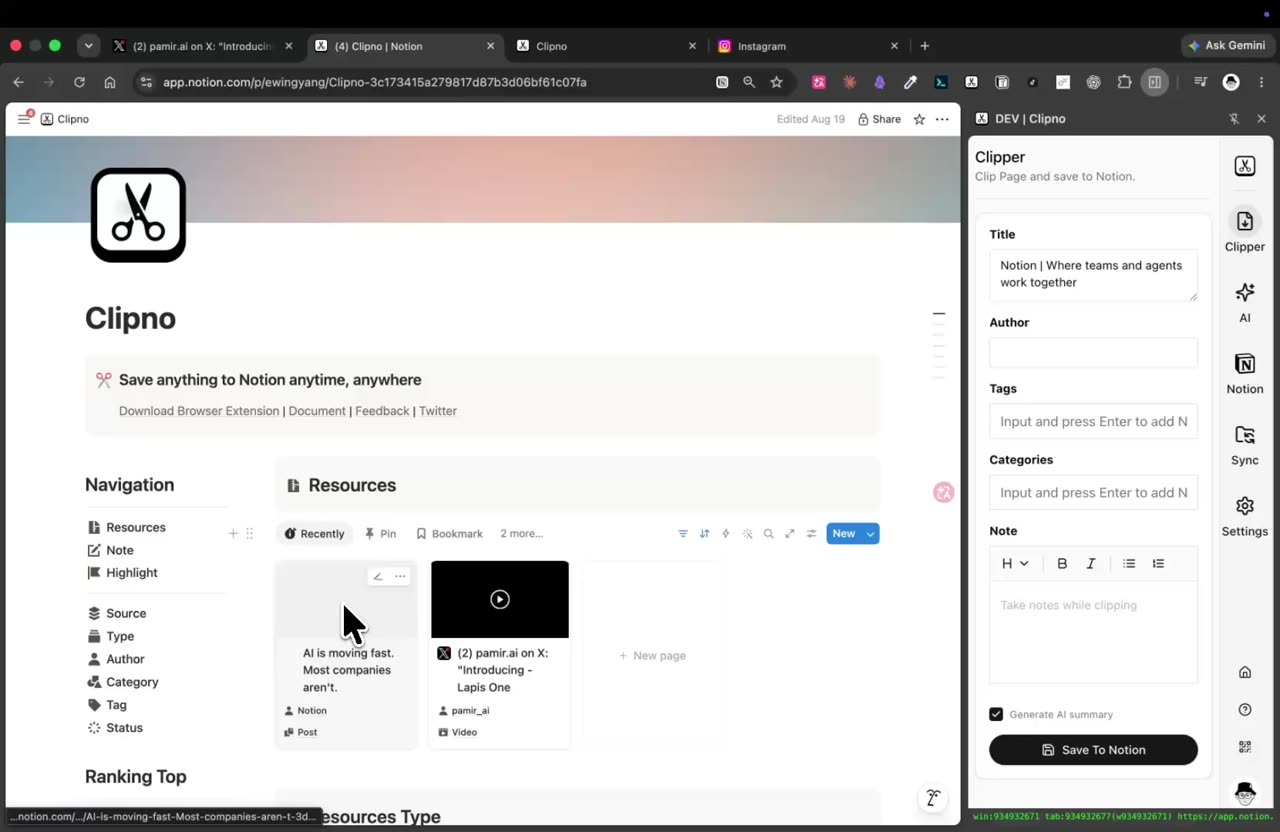
Task: Click Download Browser Extension link
Action: (199, 411)
